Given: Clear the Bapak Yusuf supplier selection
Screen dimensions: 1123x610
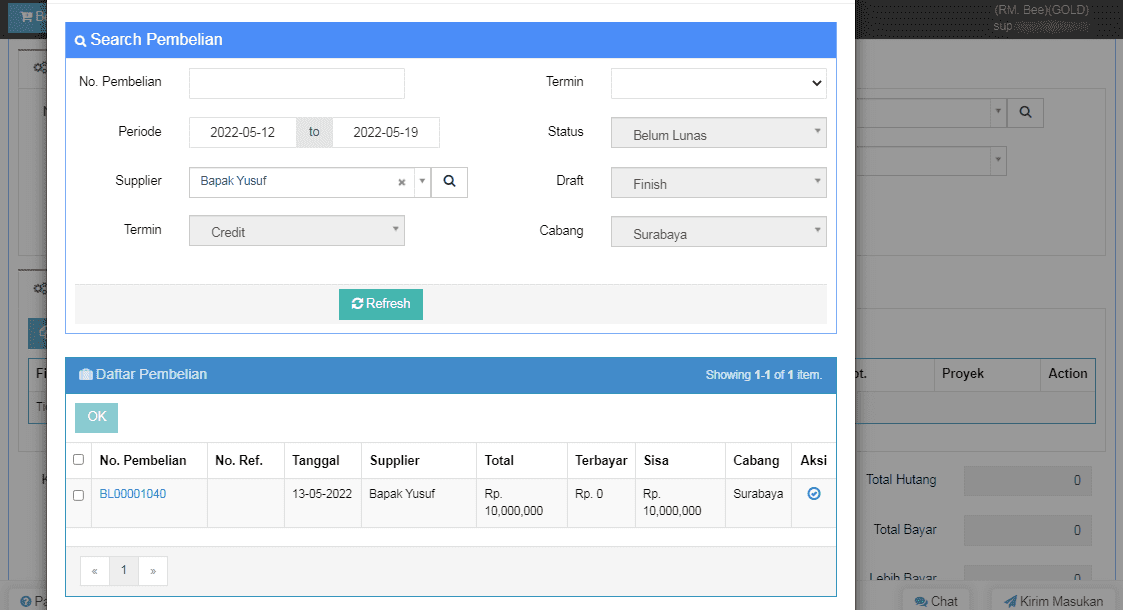Looking at the screenshot, I should (x=402, y=183).
